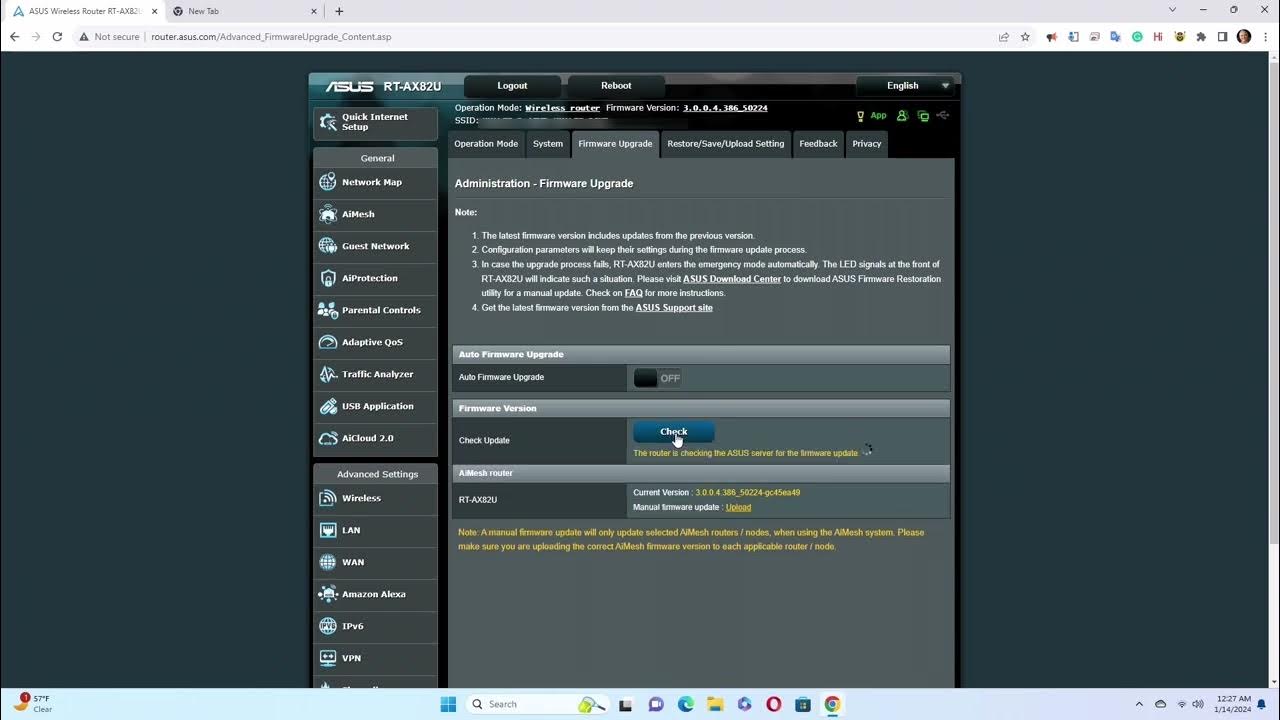
Task: Open Chrome three-dot menu
Action: tap(1265, 37)
